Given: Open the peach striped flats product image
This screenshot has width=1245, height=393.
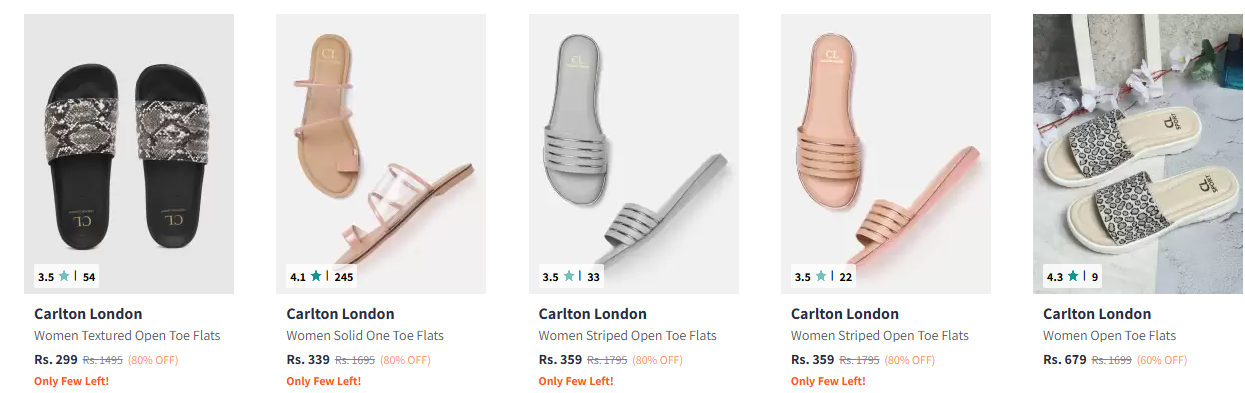Looking at the screenshot, I should click(886, 154).
